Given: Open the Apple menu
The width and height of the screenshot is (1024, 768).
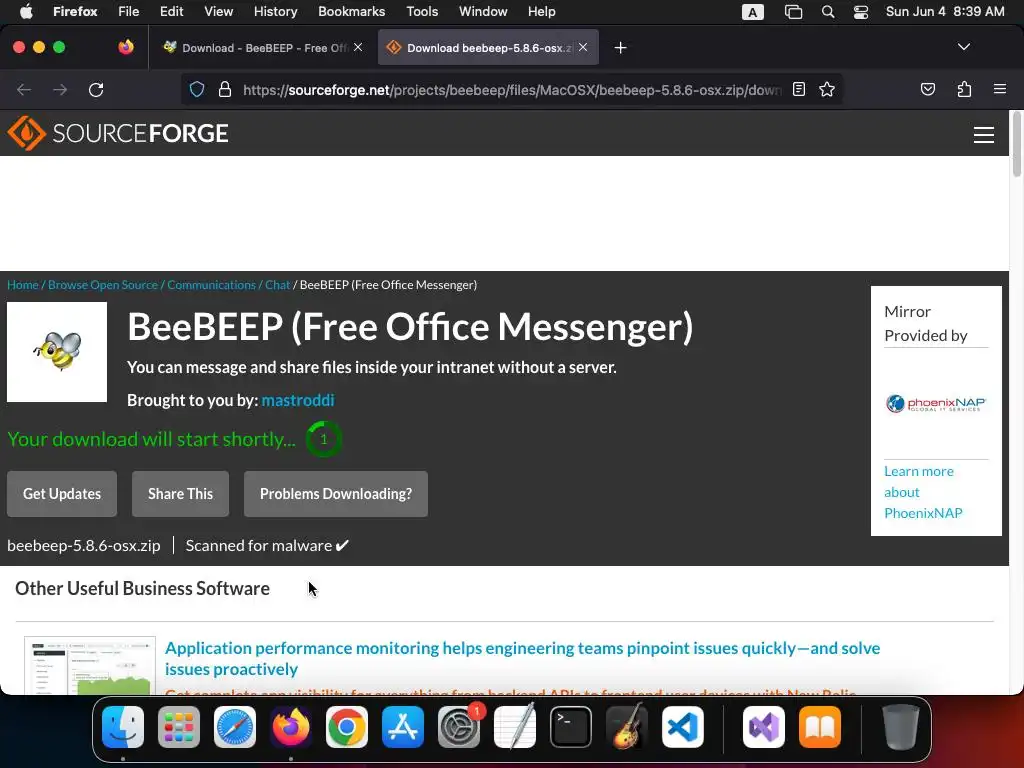Looking at the screenshot, I should (26, 12).
